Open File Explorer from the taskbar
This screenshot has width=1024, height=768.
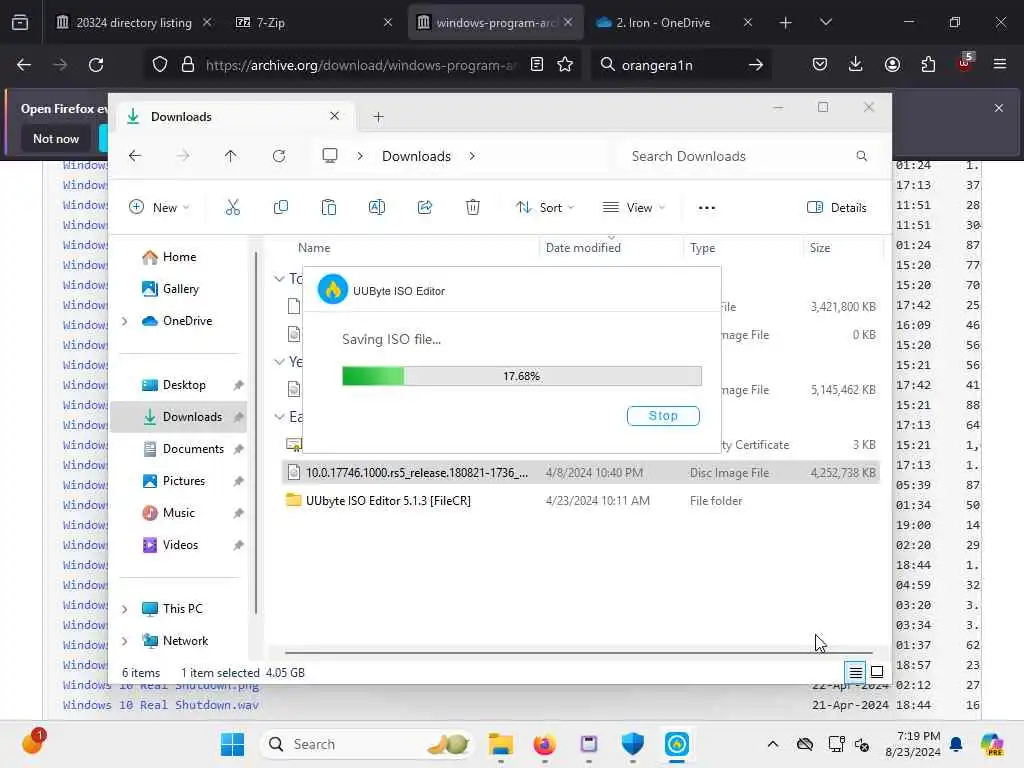[x=501, y=744]
